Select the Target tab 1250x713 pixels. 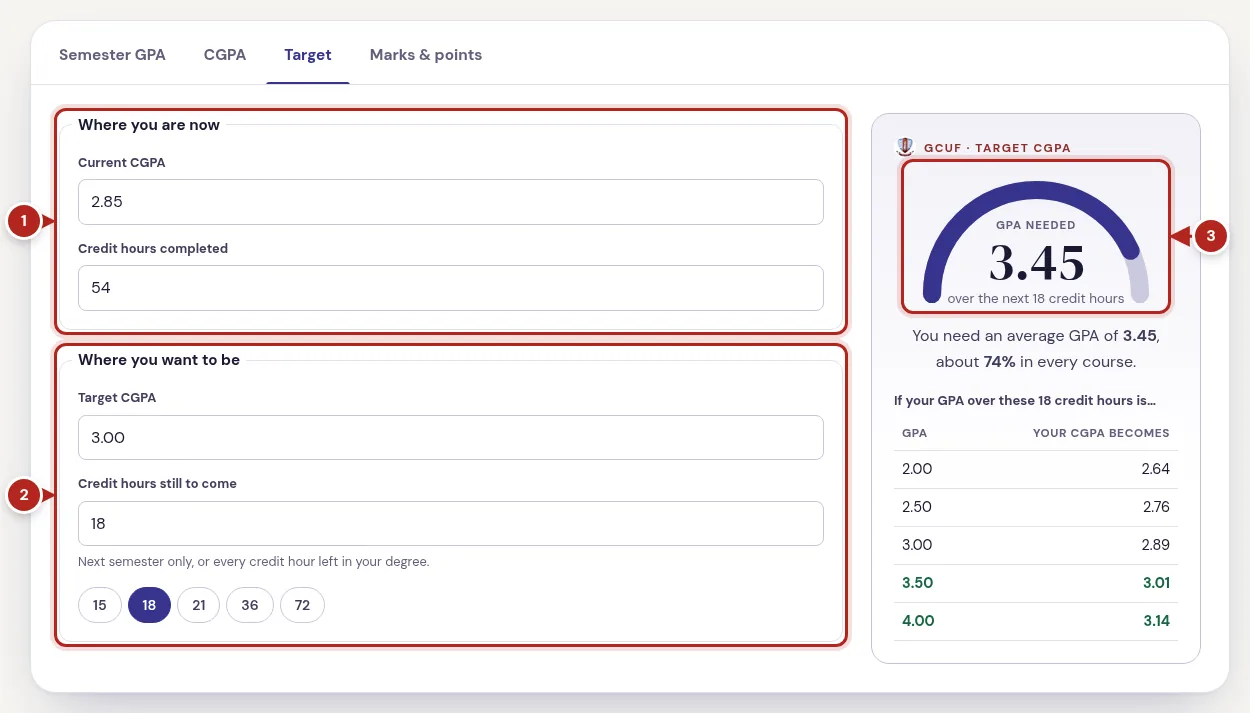click(x=308, y=55)
